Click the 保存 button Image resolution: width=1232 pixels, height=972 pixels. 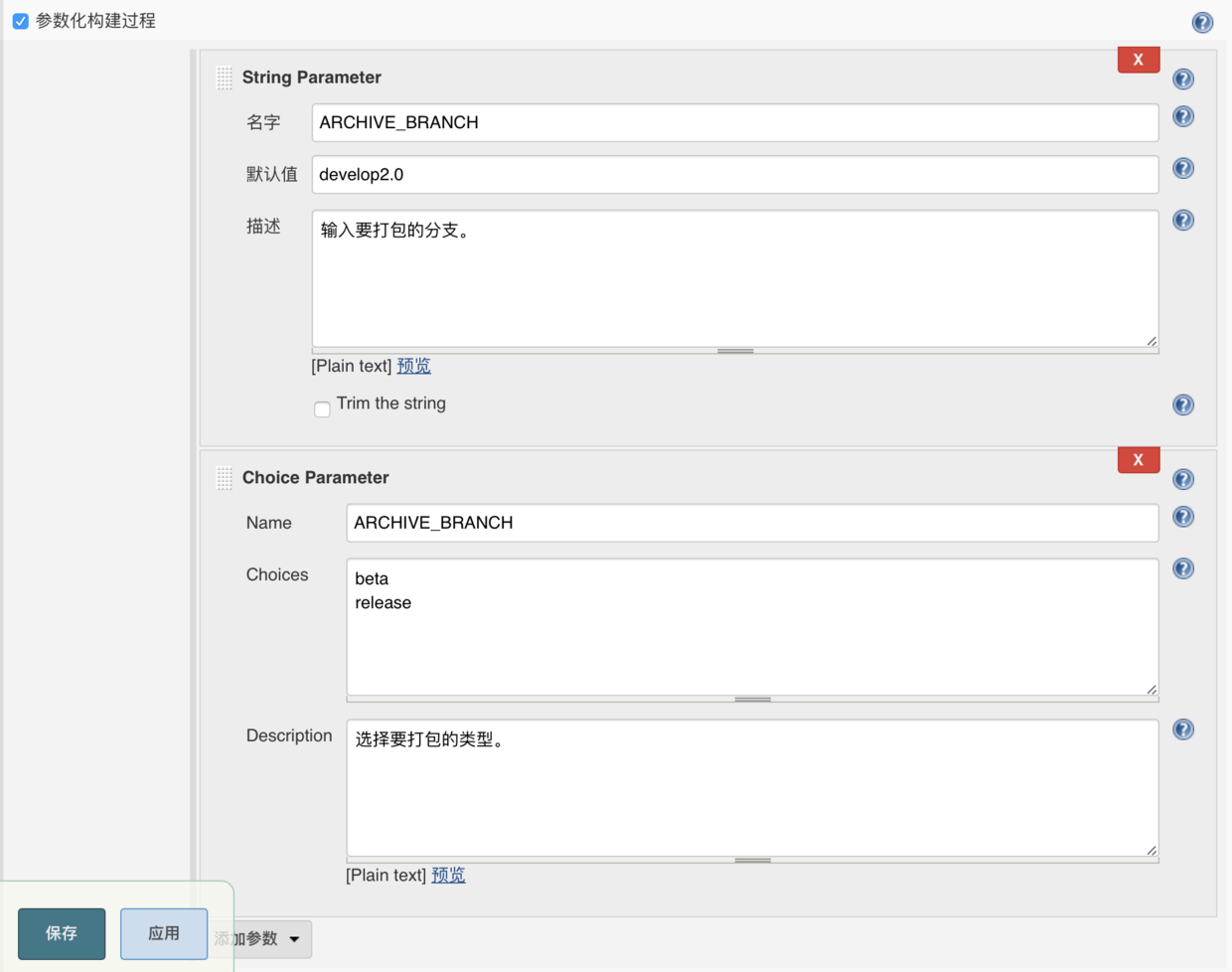(x=62, y=933)
